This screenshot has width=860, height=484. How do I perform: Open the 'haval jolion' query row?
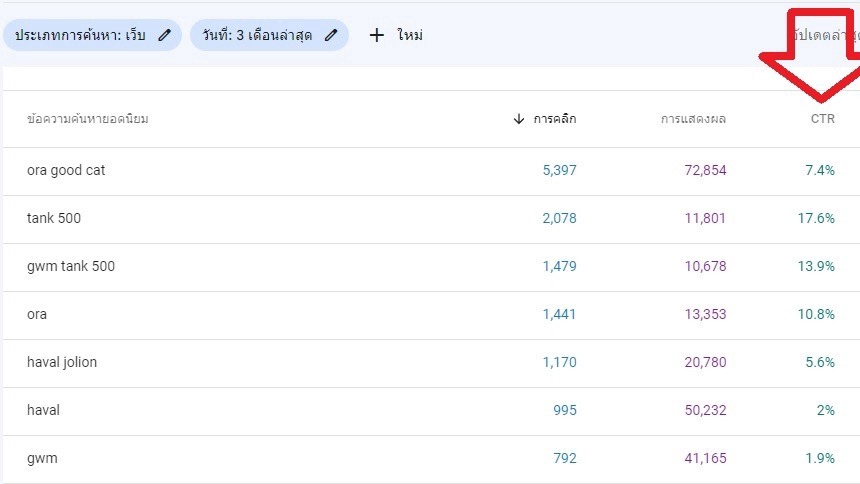pos(62,362)
